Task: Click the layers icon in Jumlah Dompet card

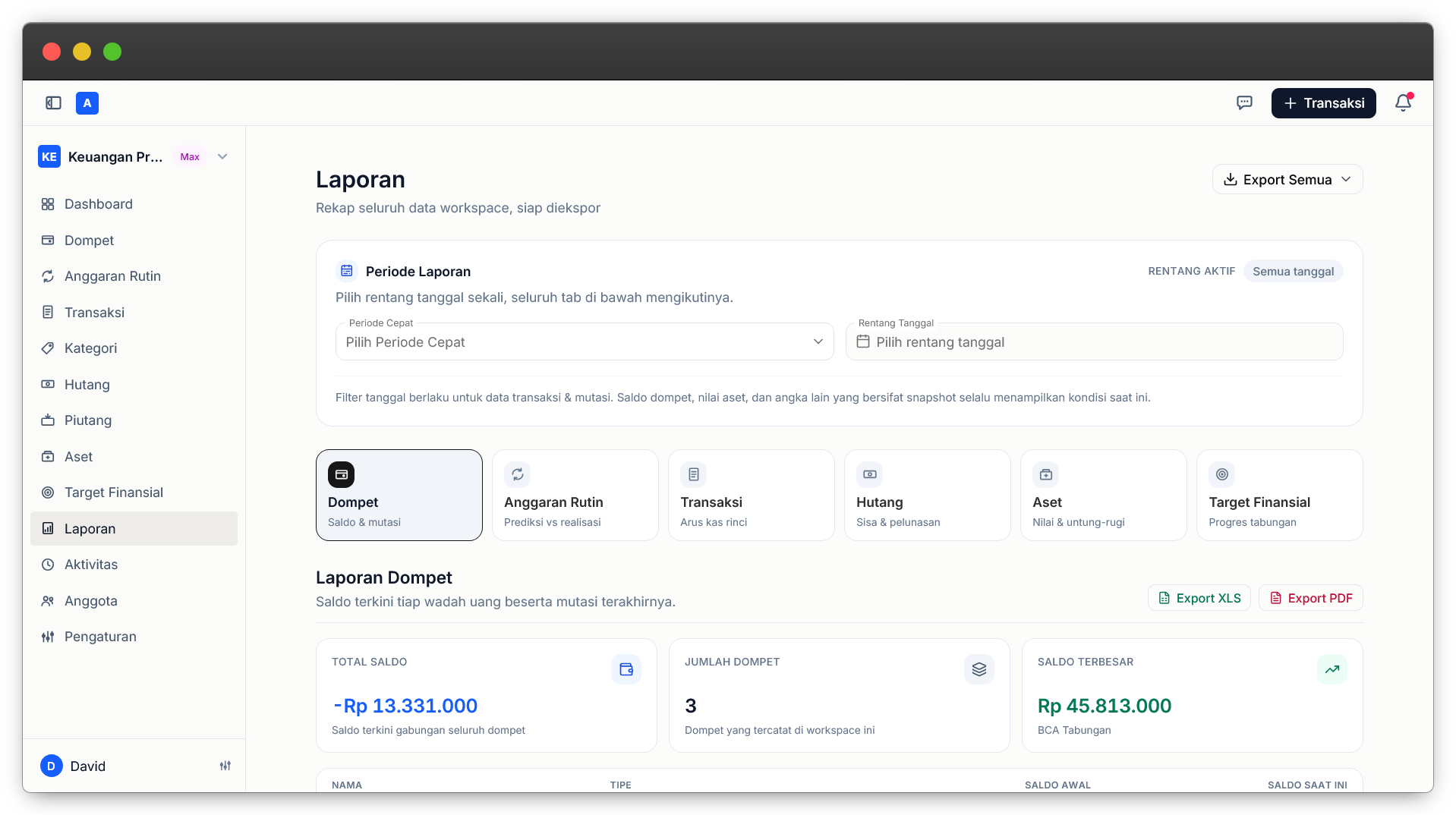Action: click(979, 669)
